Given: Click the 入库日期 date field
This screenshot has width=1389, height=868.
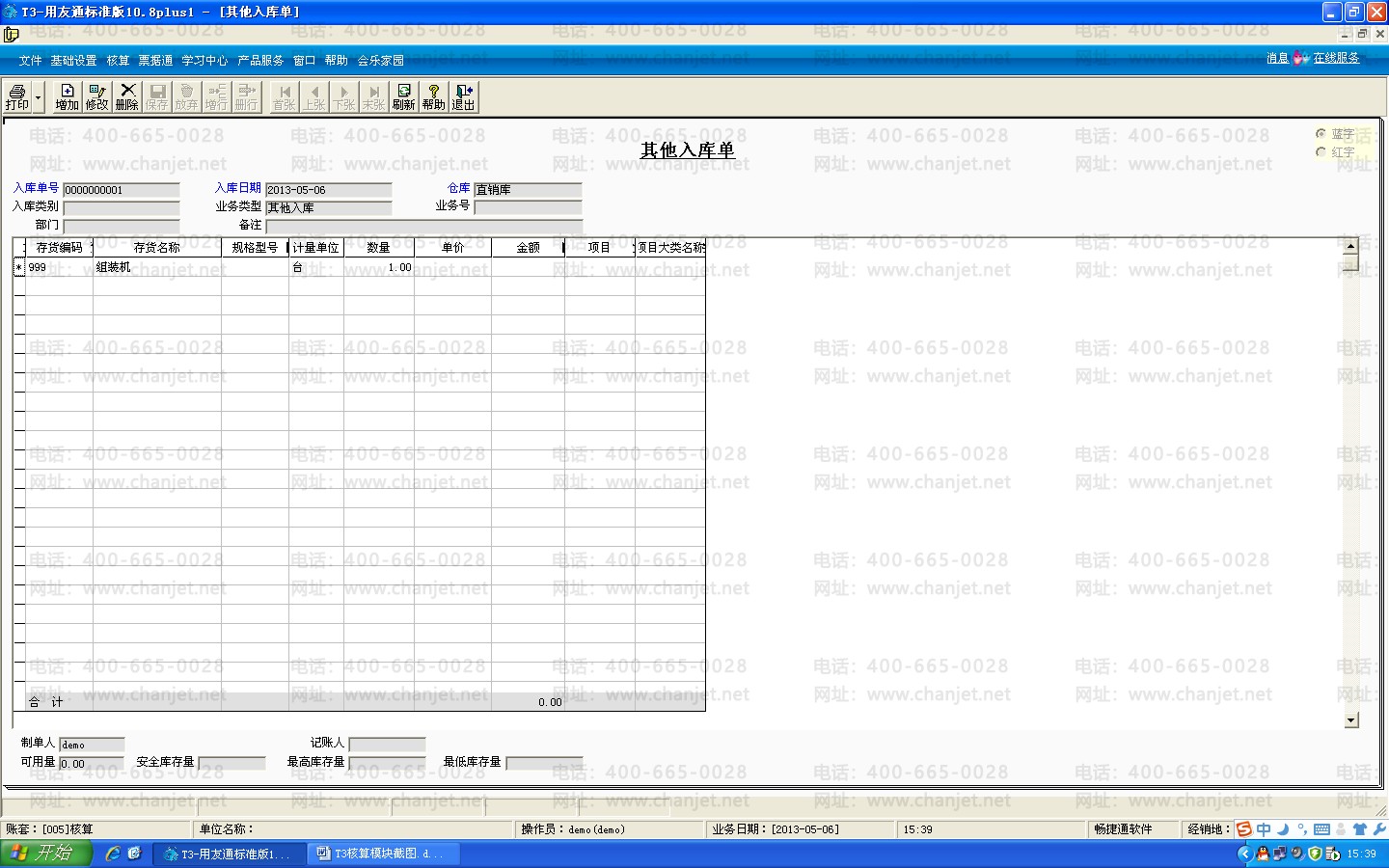Looking at the screenshot, I should 329,190.
